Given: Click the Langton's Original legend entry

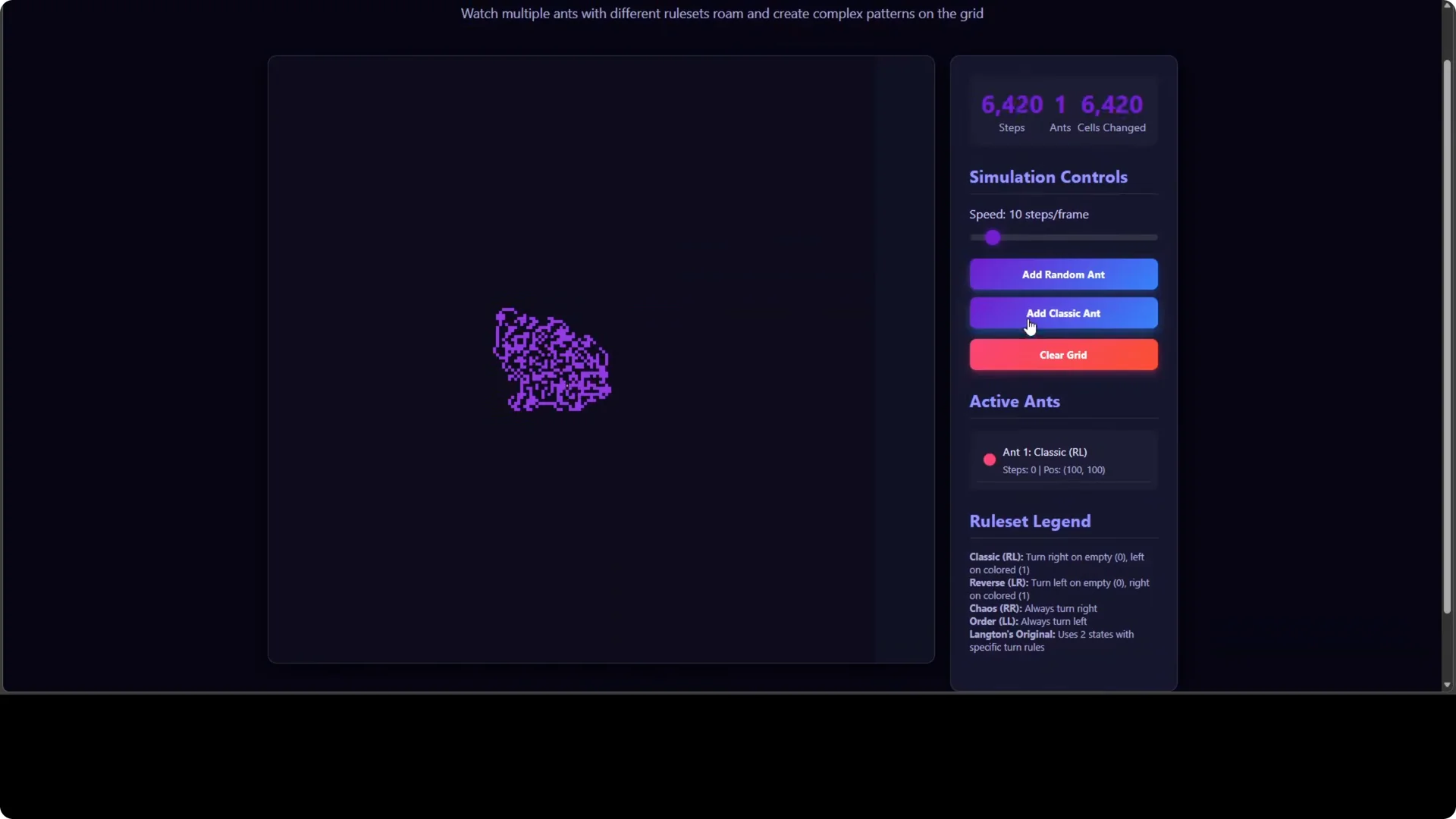Looking at the screenshot, I should click(x=1052, y=641).
